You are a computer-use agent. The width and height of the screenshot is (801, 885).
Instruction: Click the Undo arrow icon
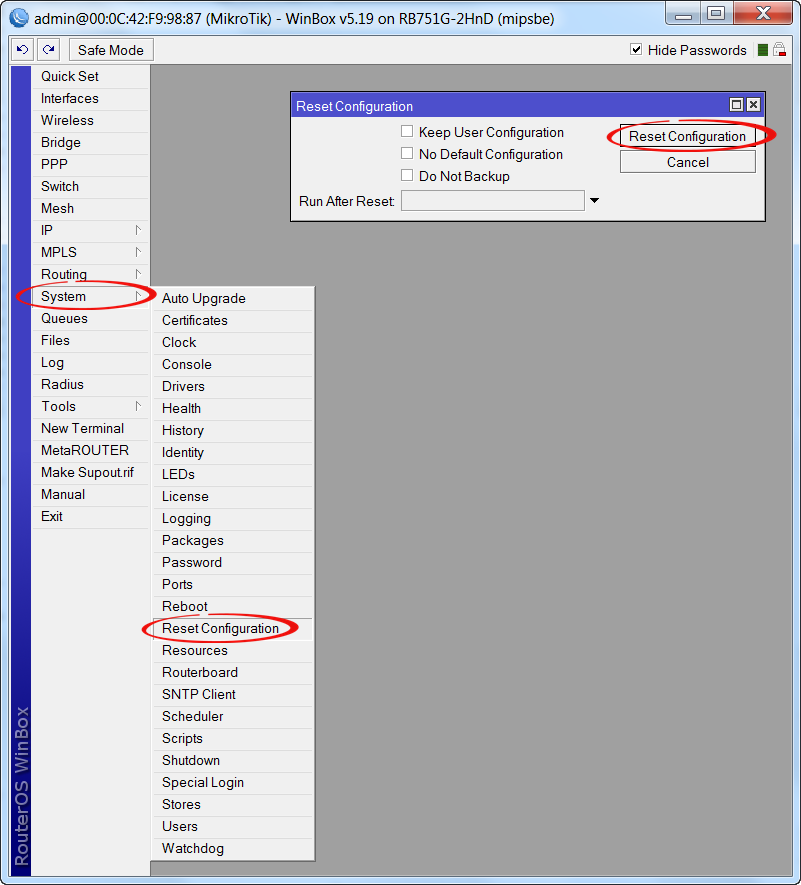(x=23, y=50)
